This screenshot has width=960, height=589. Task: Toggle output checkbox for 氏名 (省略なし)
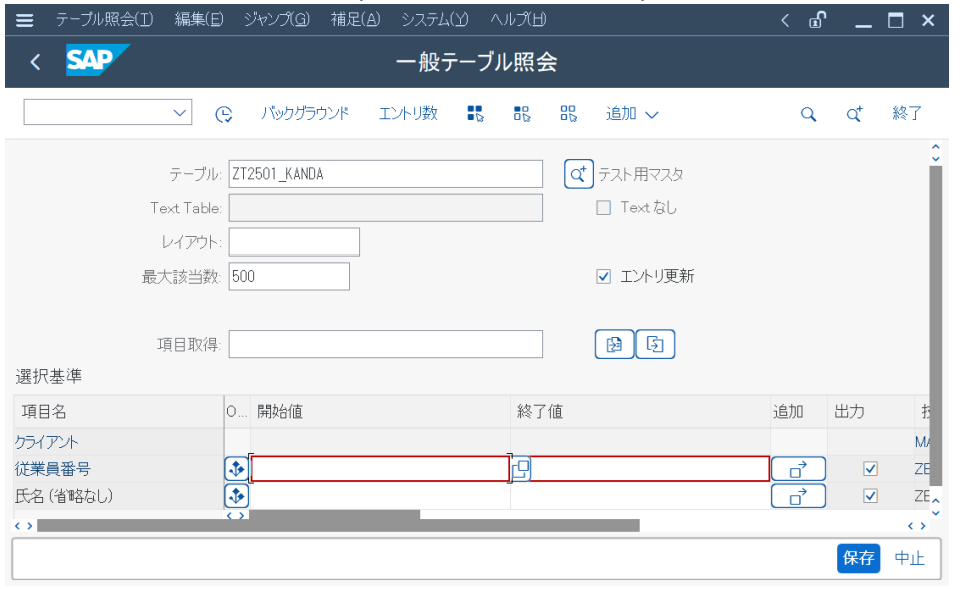tap(870, 496)
